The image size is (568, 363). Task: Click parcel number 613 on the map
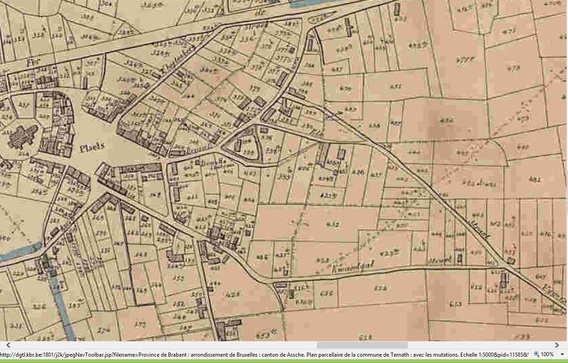(x=455, y=304)
